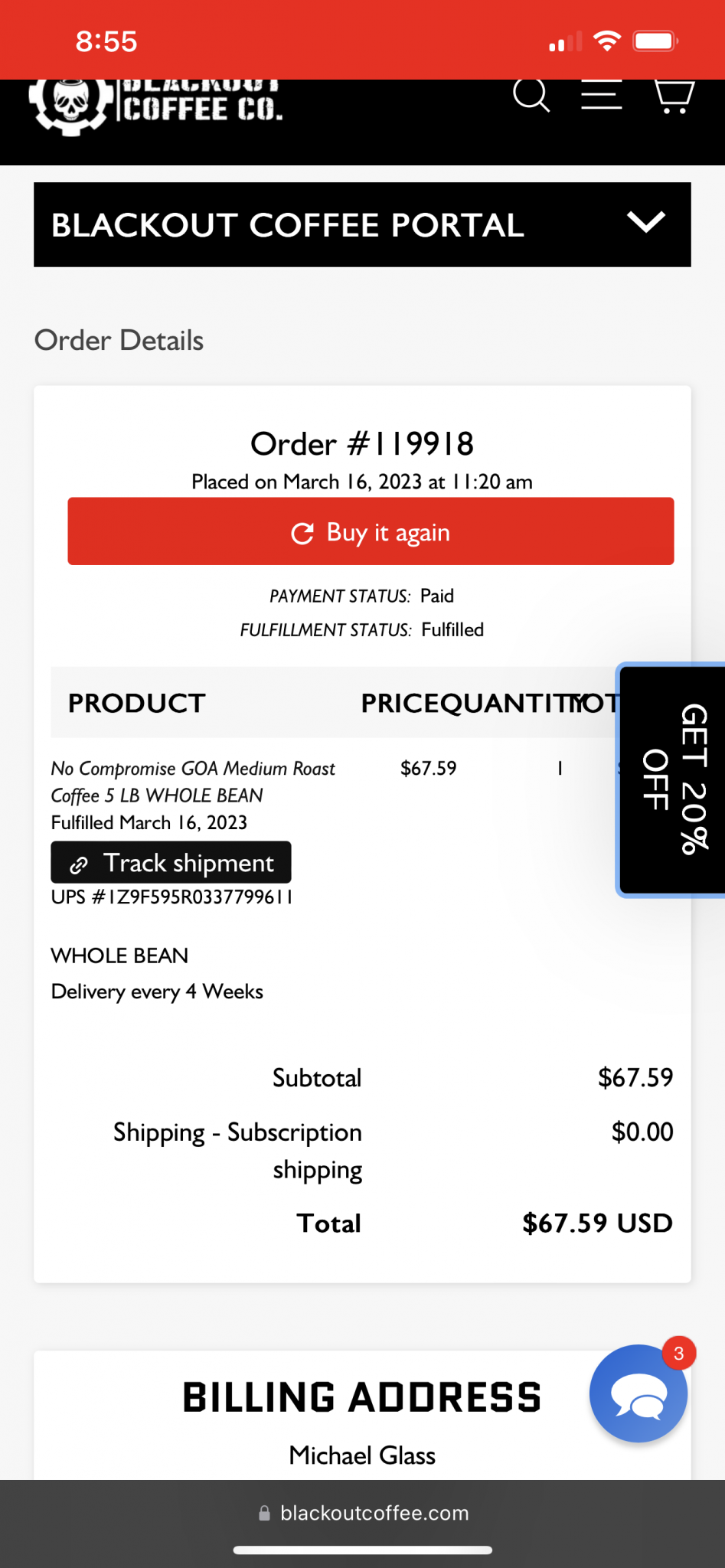Tap the PRODUCT column header

[137, 703]
